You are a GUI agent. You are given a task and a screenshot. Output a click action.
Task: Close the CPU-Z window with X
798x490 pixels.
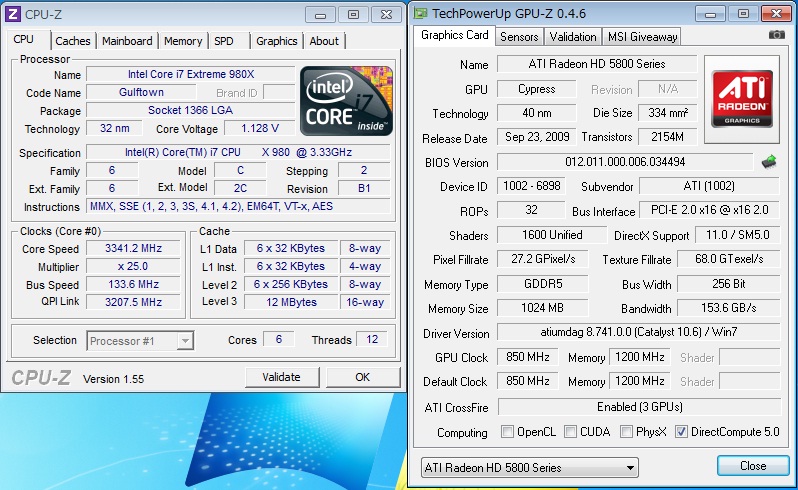tap(386, 15)
